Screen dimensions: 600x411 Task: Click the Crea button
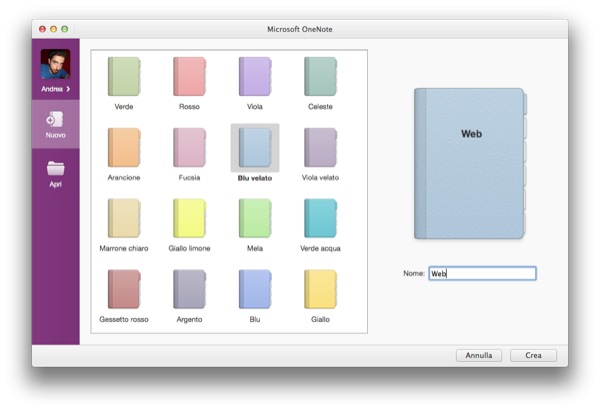pyautogui.click(x=533, y=356)
